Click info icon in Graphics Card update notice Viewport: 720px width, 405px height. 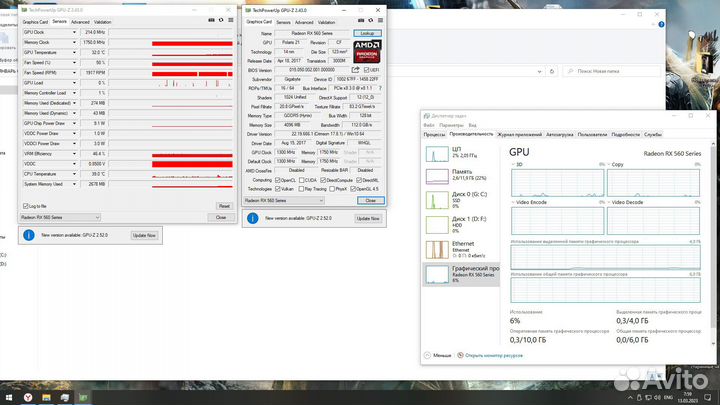pos(253,218)
